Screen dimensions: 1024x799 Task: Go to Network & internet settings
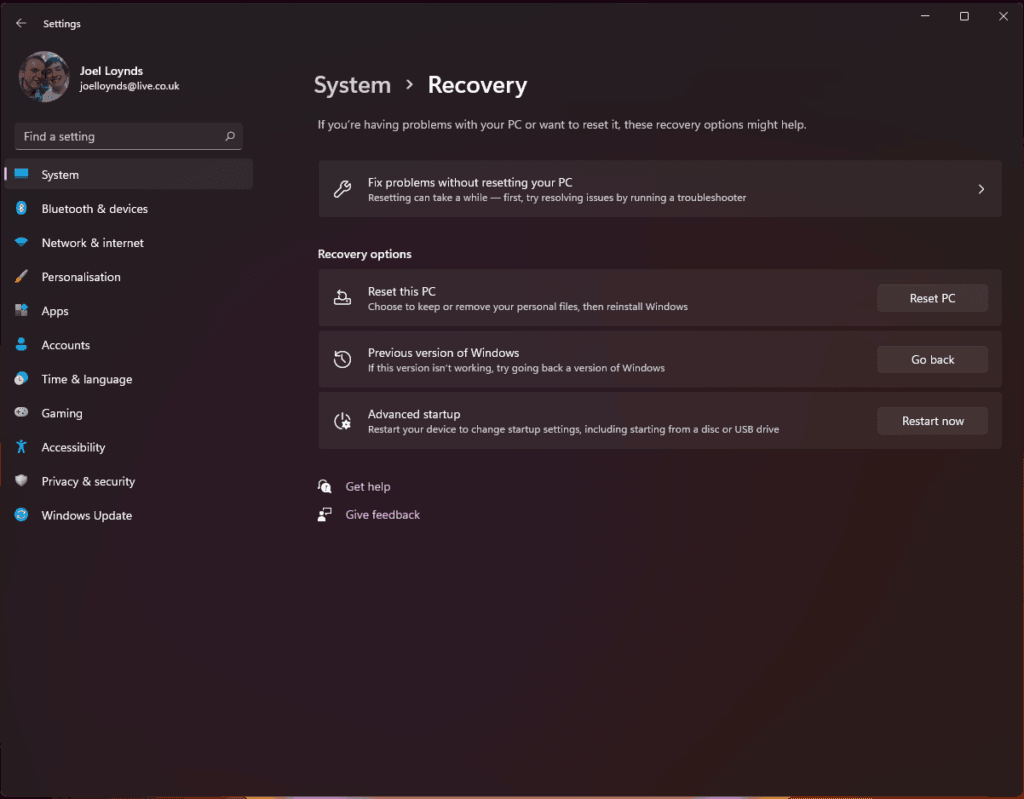pos(129,242)
